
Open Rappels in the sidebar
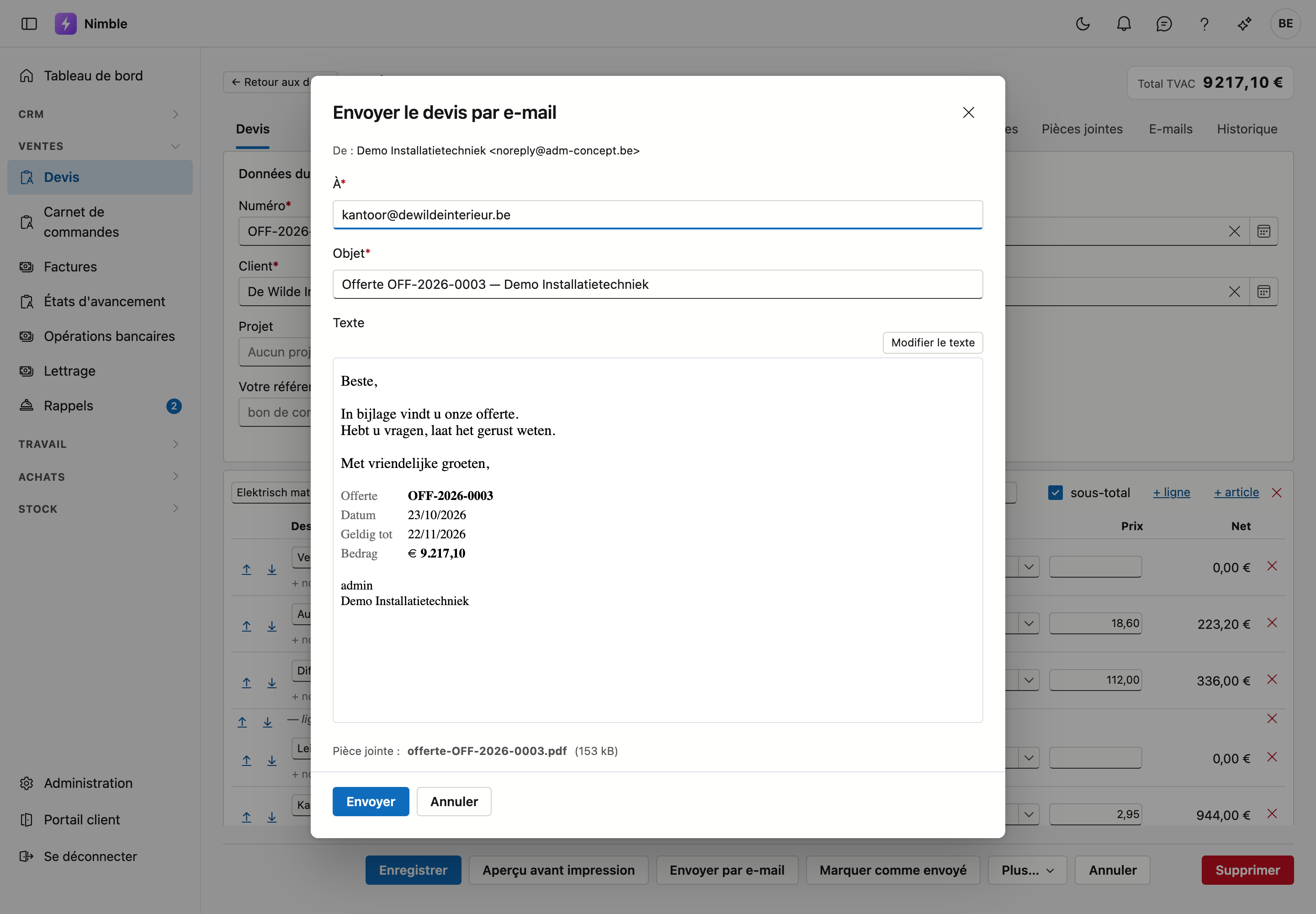click(100, 405)
